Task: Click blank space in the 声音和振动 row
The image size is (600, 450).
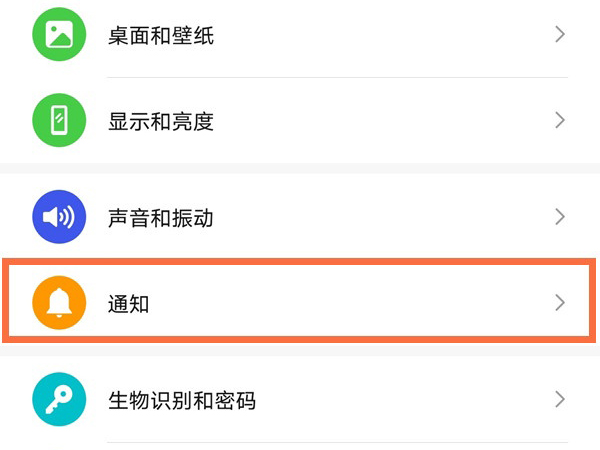Action: 380,217
